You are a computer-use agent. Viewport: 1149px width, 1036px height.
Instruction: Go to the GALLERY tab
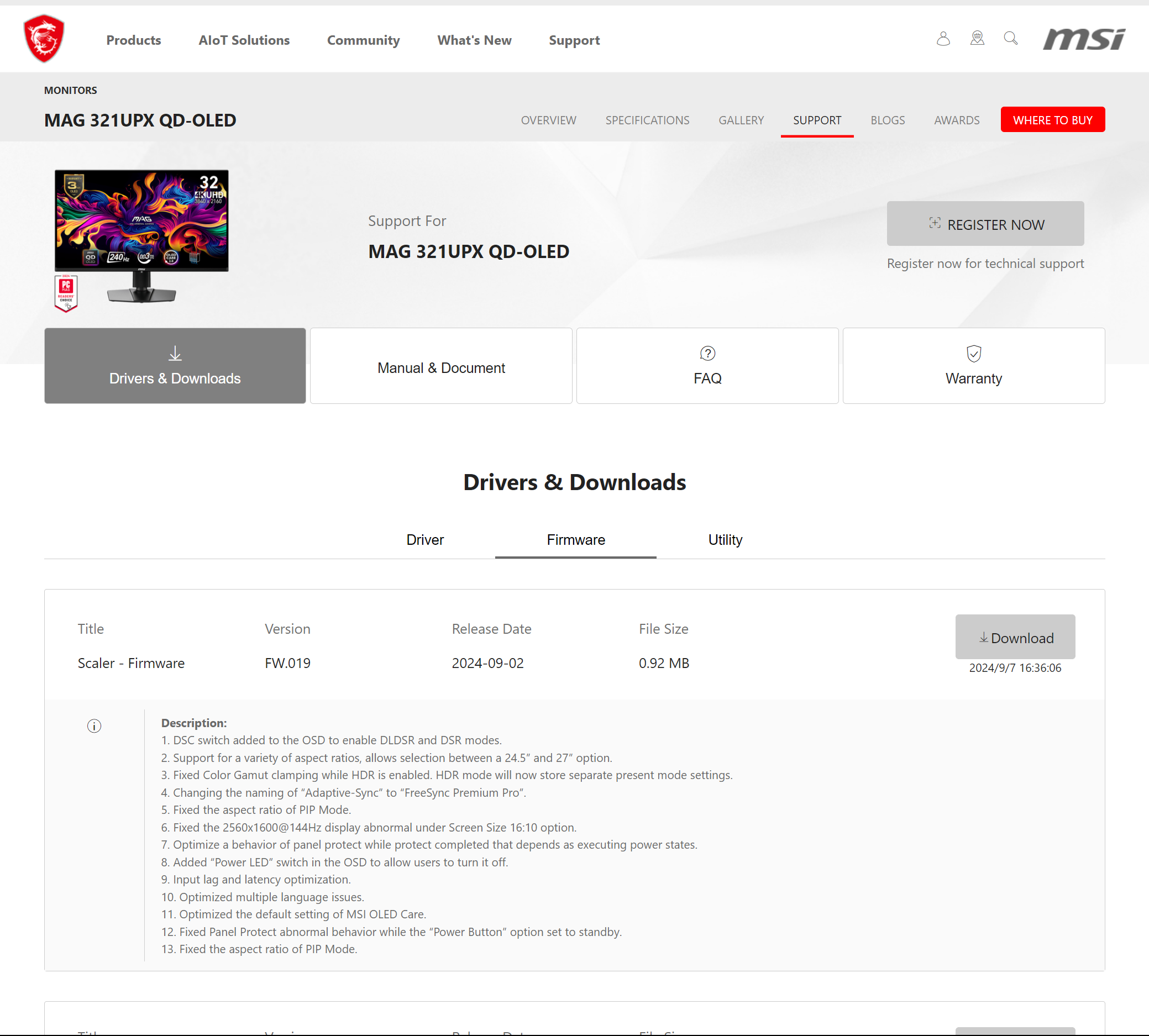[741, 120]
